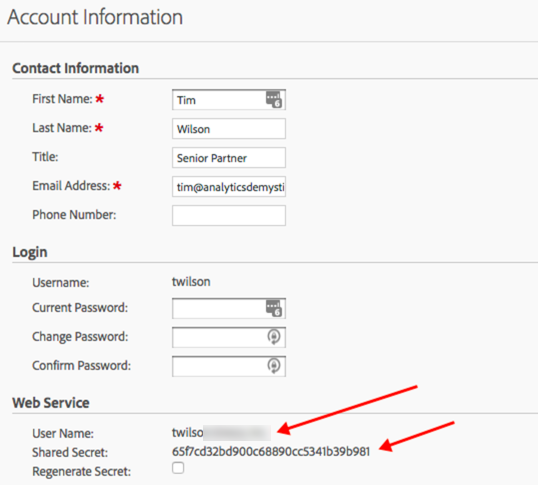Click password generator icon in Change Password field
The height and width of the screenshot is (485, 538).
point(274,337)
